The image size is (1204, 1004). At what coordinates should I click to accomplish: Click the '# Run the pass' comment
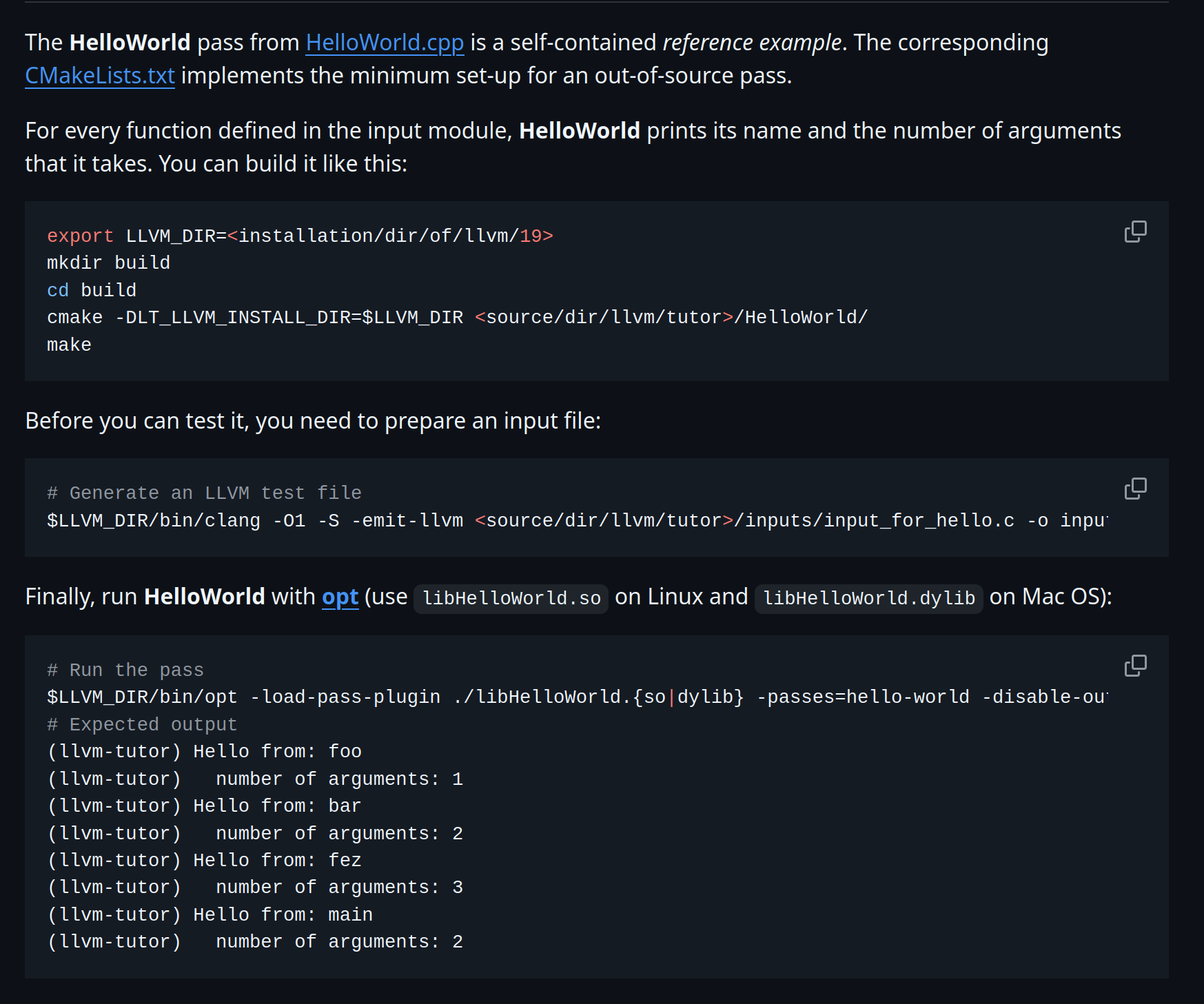click(x=125, y=670)
